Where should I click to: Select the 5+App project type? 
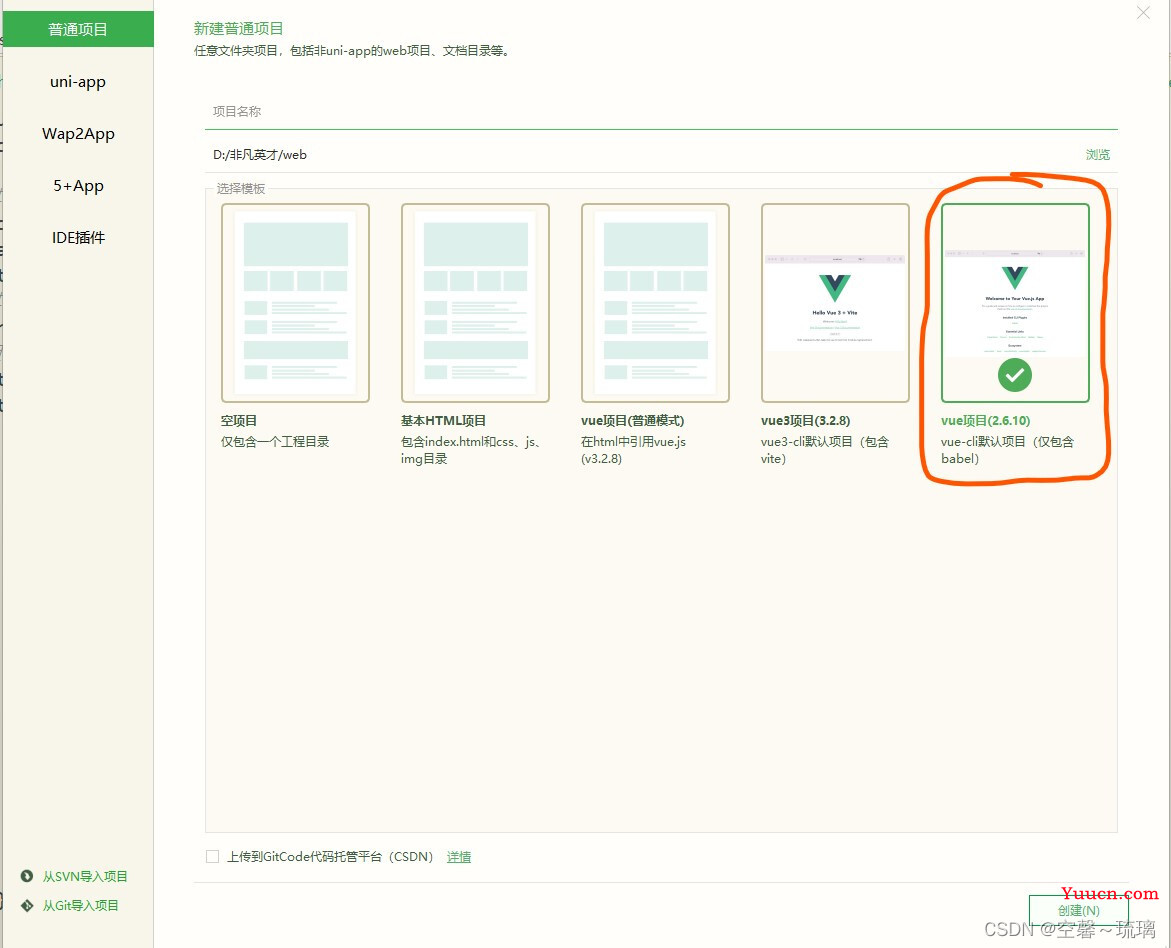77,186
